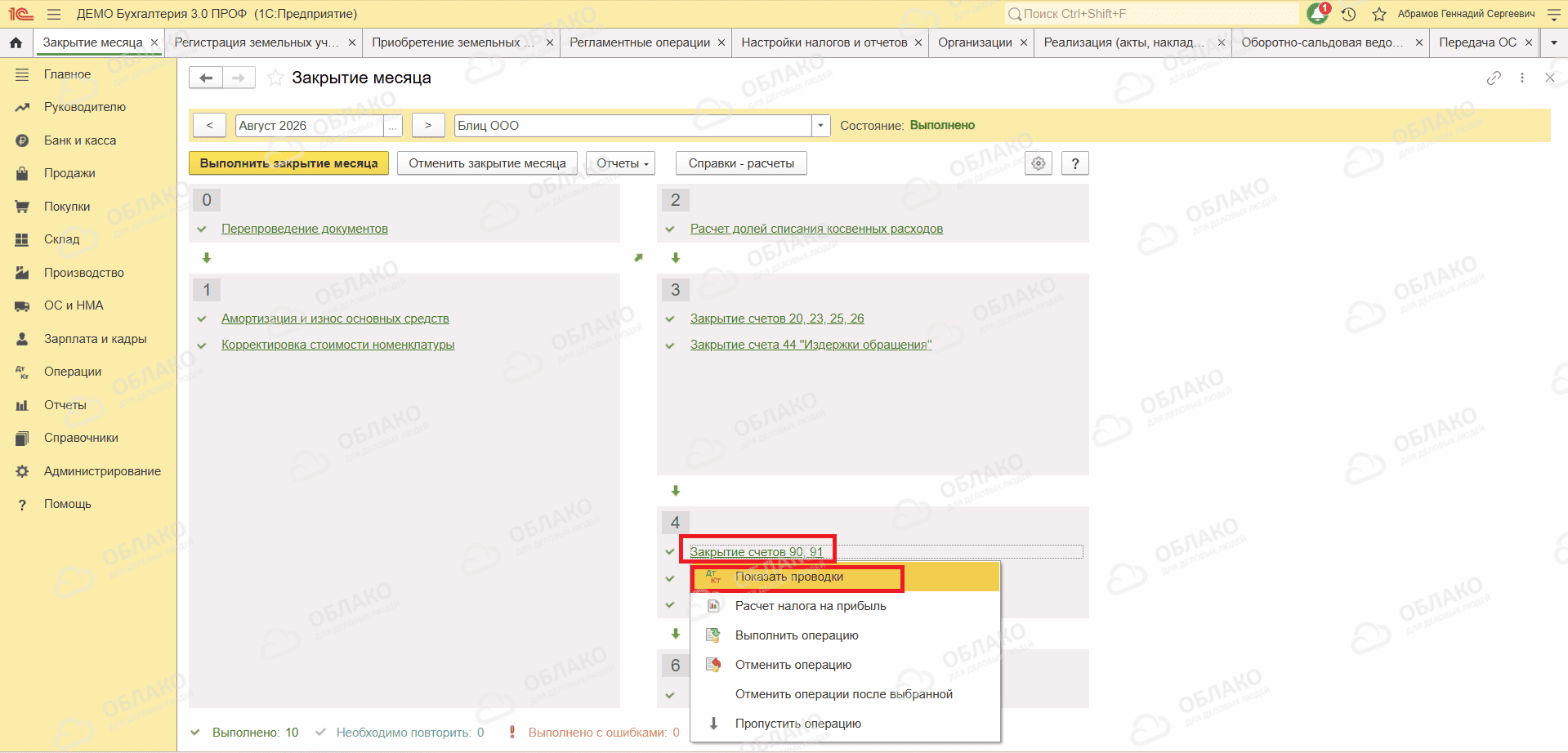
Task: Open service settings icon at far right
Action: [1554, 14]
